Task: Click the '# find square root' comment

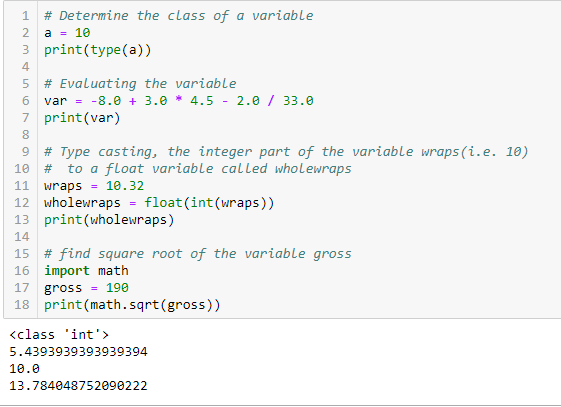Action: click(197, 254)
